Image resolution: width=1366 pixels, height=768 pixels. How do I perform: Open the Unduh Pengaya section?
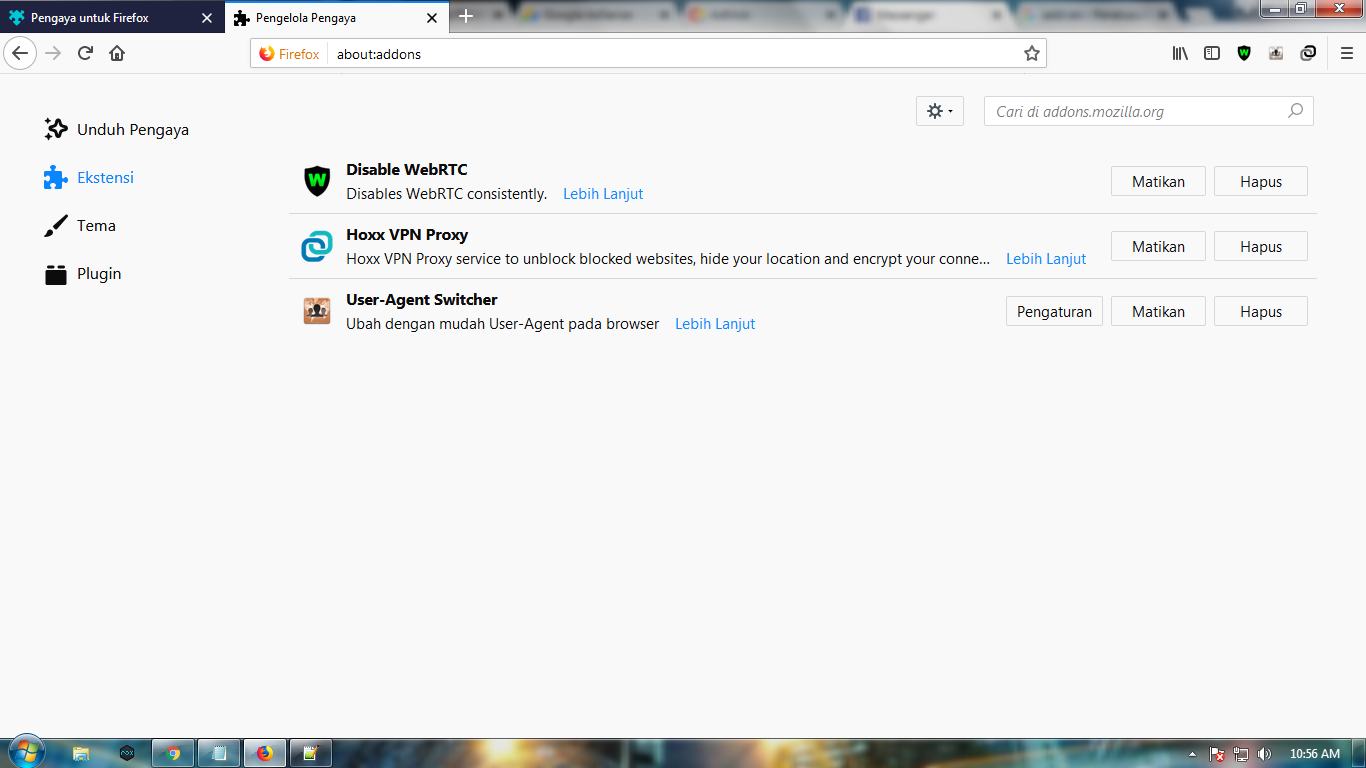click(131, 129)
